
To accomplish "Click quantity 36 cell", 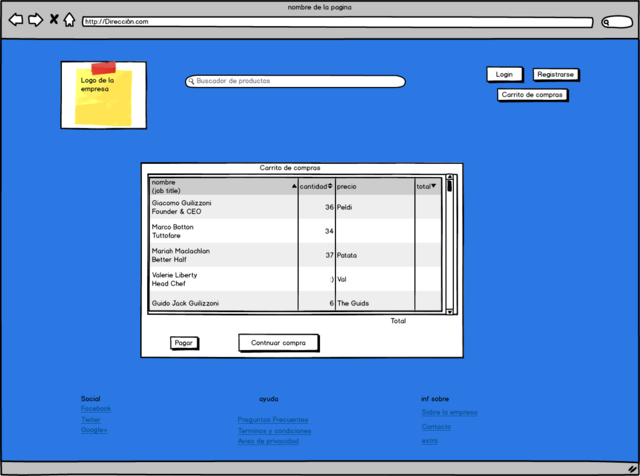I will click(x=316, y=207).
